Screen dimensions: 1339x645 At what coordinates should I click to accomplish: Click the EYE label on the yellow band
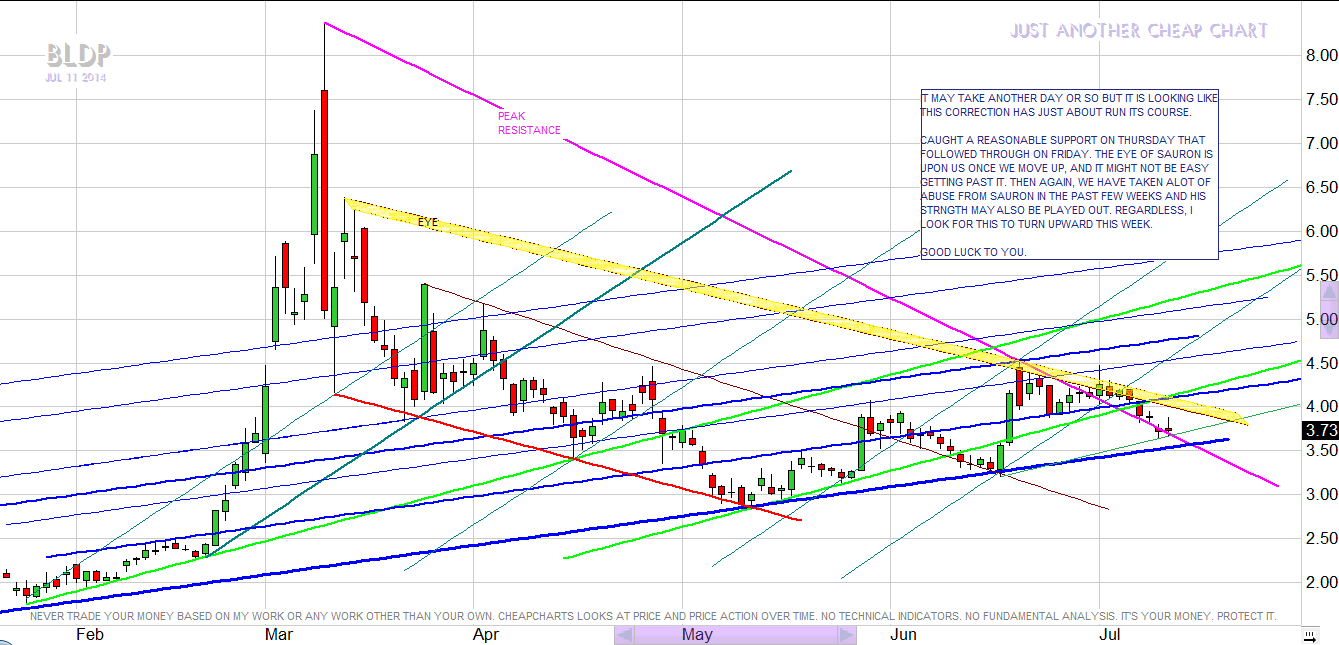tap(428, 221)
